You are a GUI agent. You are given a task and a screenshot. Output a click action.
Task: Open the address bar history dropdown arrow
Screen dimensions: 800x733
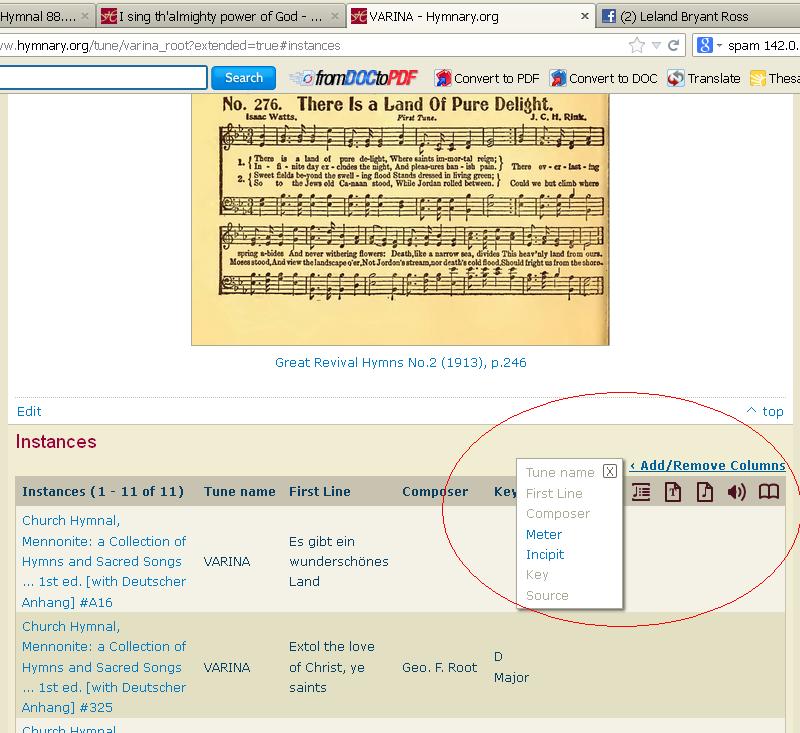tap(656, 45)
